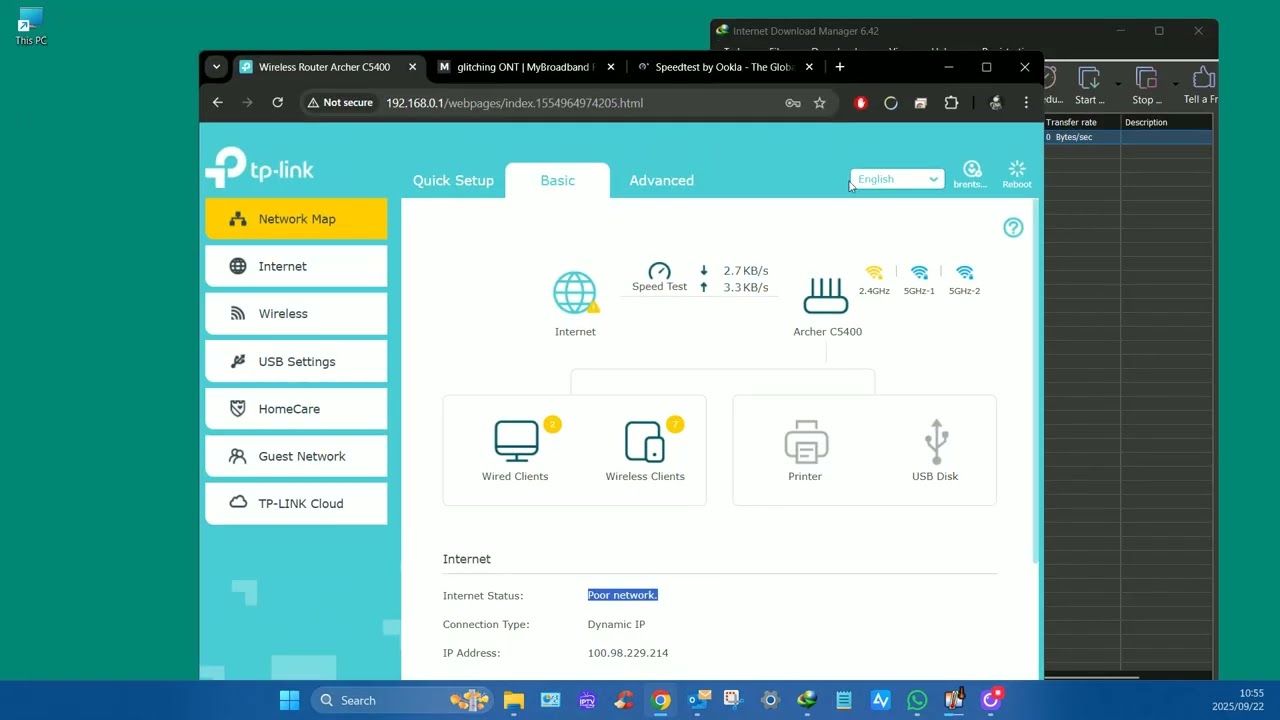This screenshot has height=720, width=1280.
Task: Open the Chrome three-dot menu
Action: point(1026,103)
